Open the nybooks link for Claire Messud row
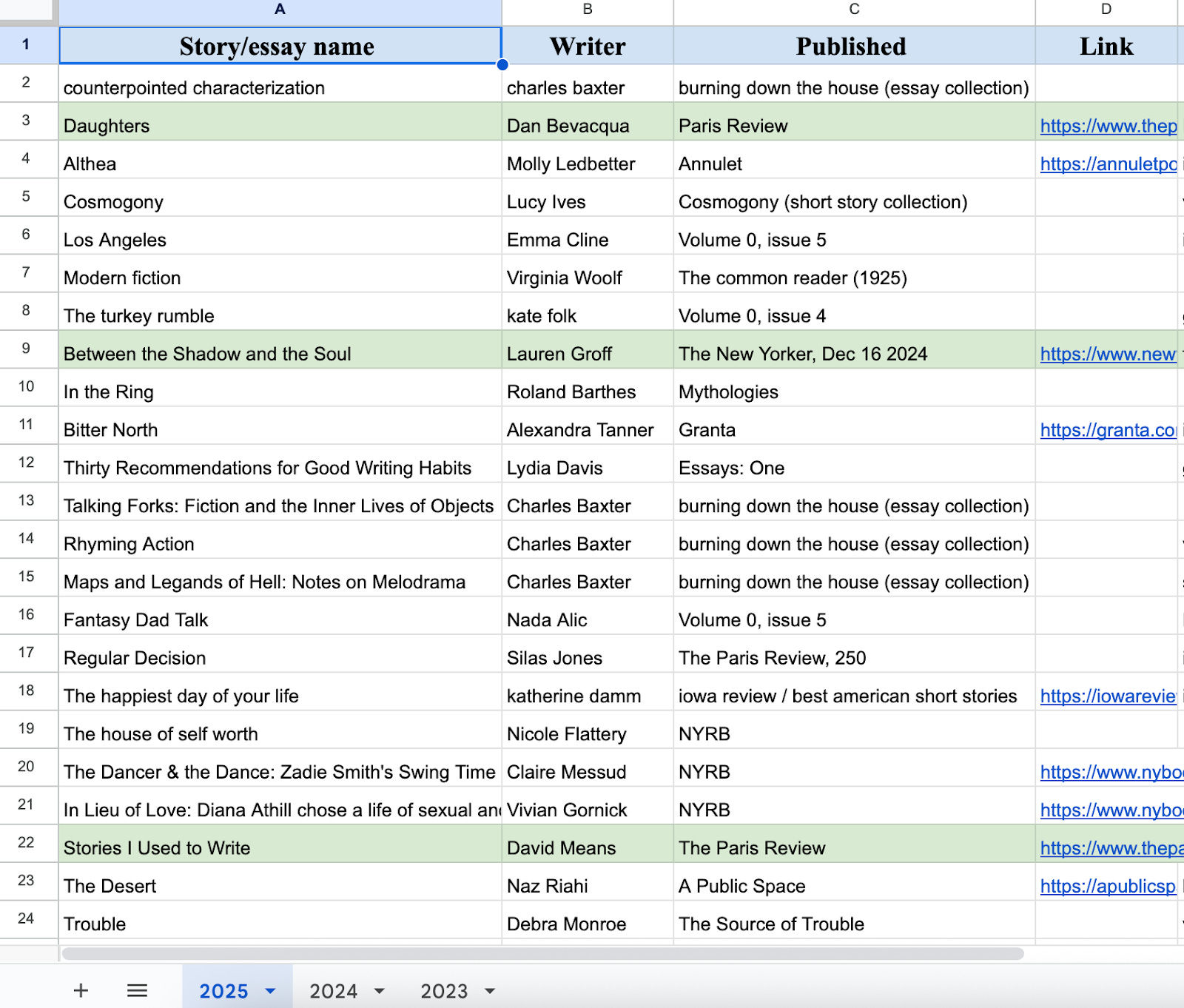Image resolution: width=1184 pixels, height=1008 pixels. pyautogui.click(x=1111, y=772)
